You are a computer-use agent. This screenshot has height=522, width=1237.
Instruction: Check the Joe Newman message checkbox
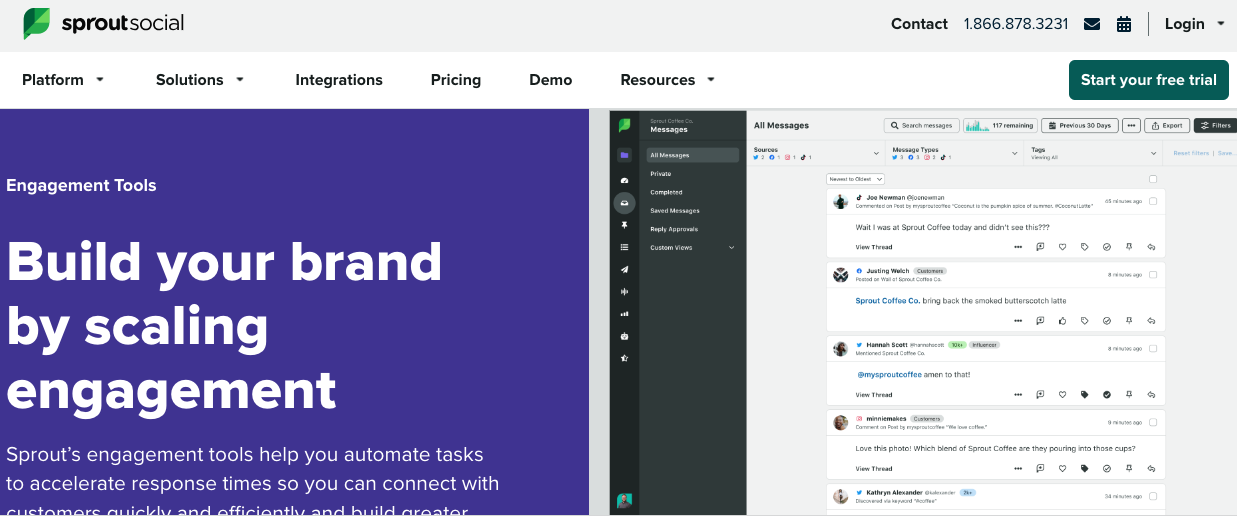1153,201
